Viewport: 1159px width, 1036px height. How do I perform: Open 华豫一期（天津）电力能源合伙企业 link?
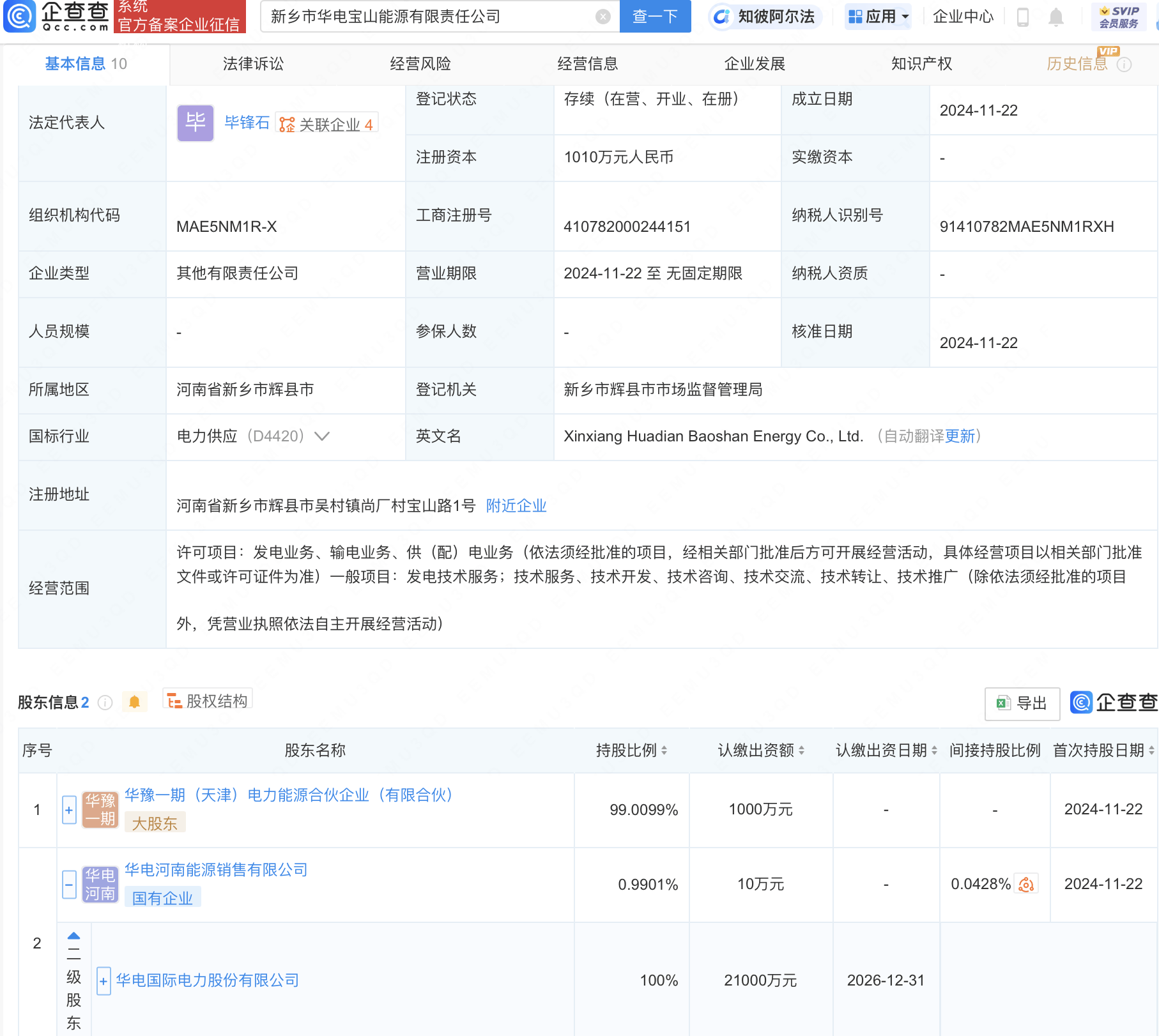(289, 795)
